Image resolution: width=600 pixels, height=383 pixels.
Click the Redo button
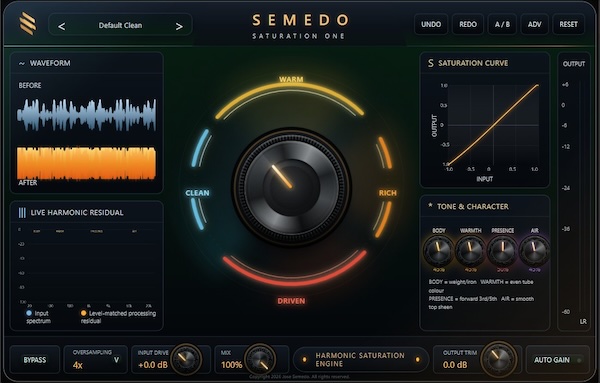click(x=468, y=24)
